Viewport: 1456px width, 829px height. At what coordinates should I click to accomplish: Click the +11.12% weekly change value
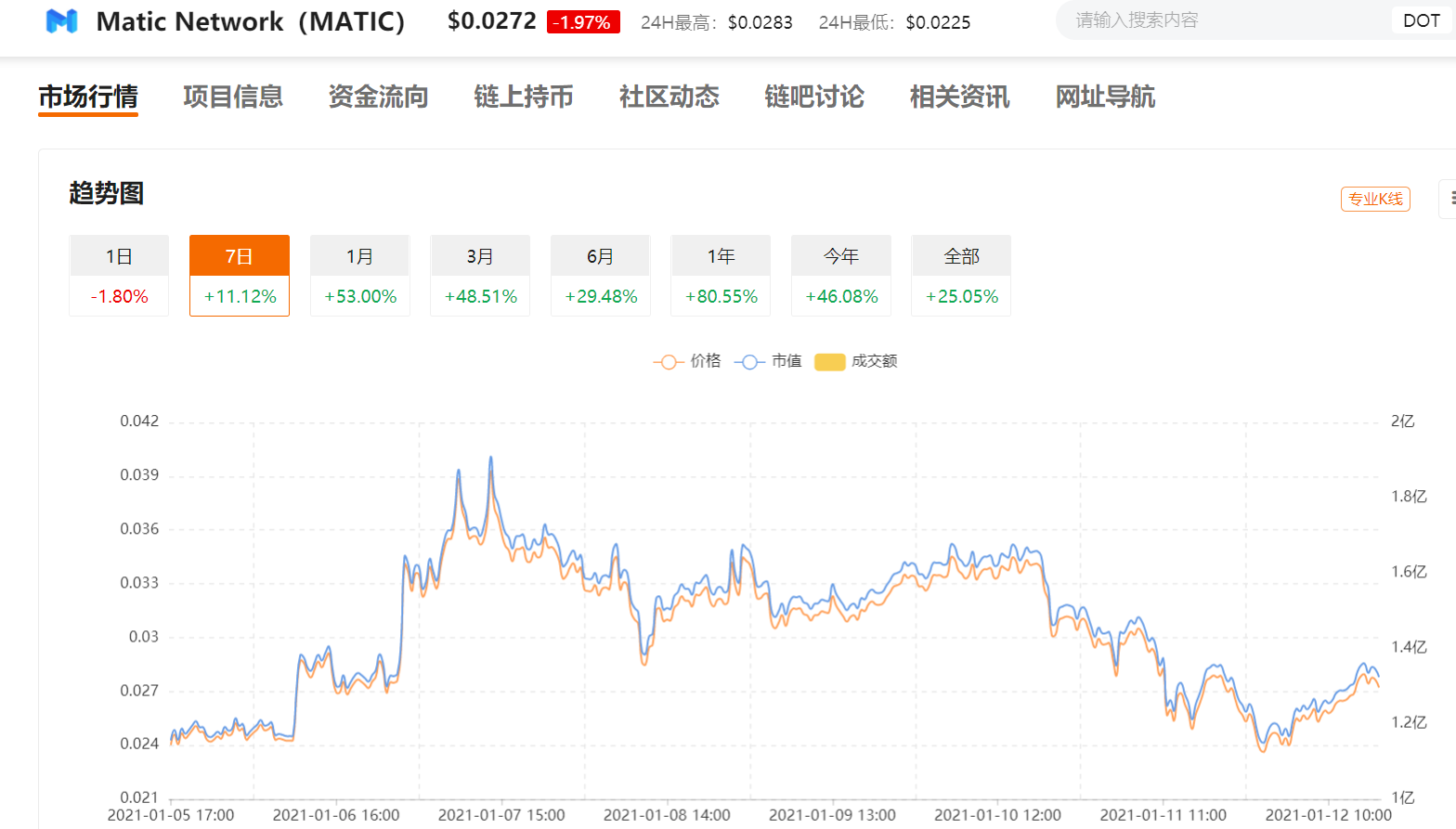240,296
